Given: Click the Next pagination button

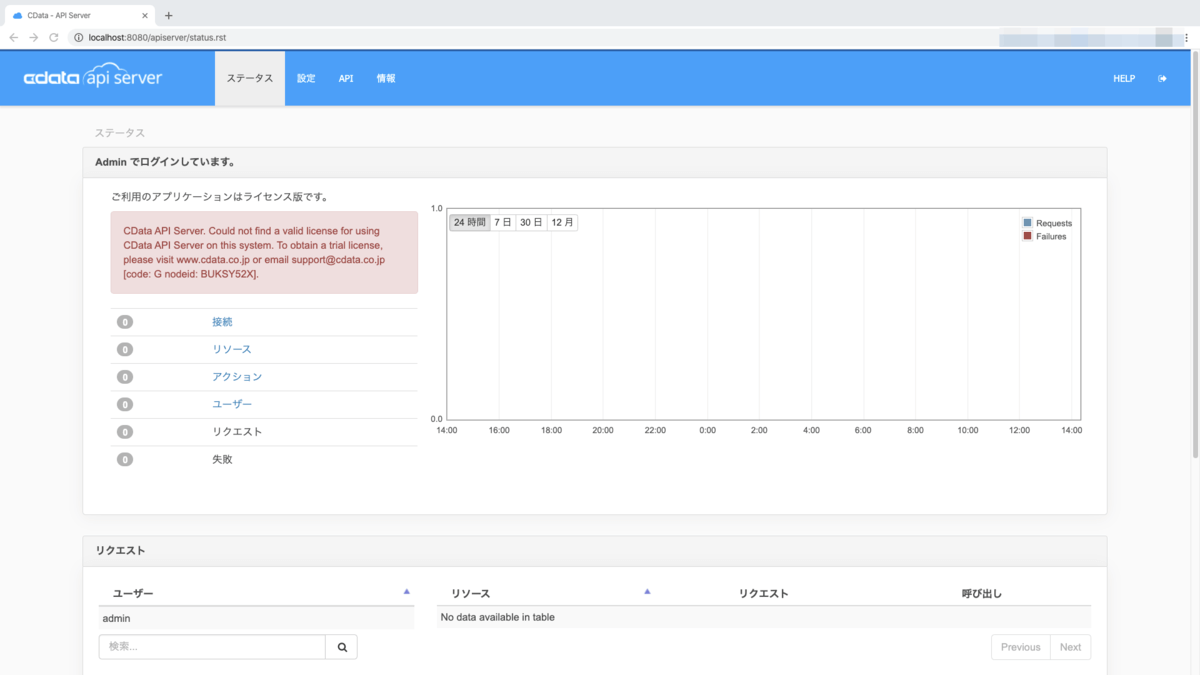Looking at the screenshot, I should [1070, 647].
